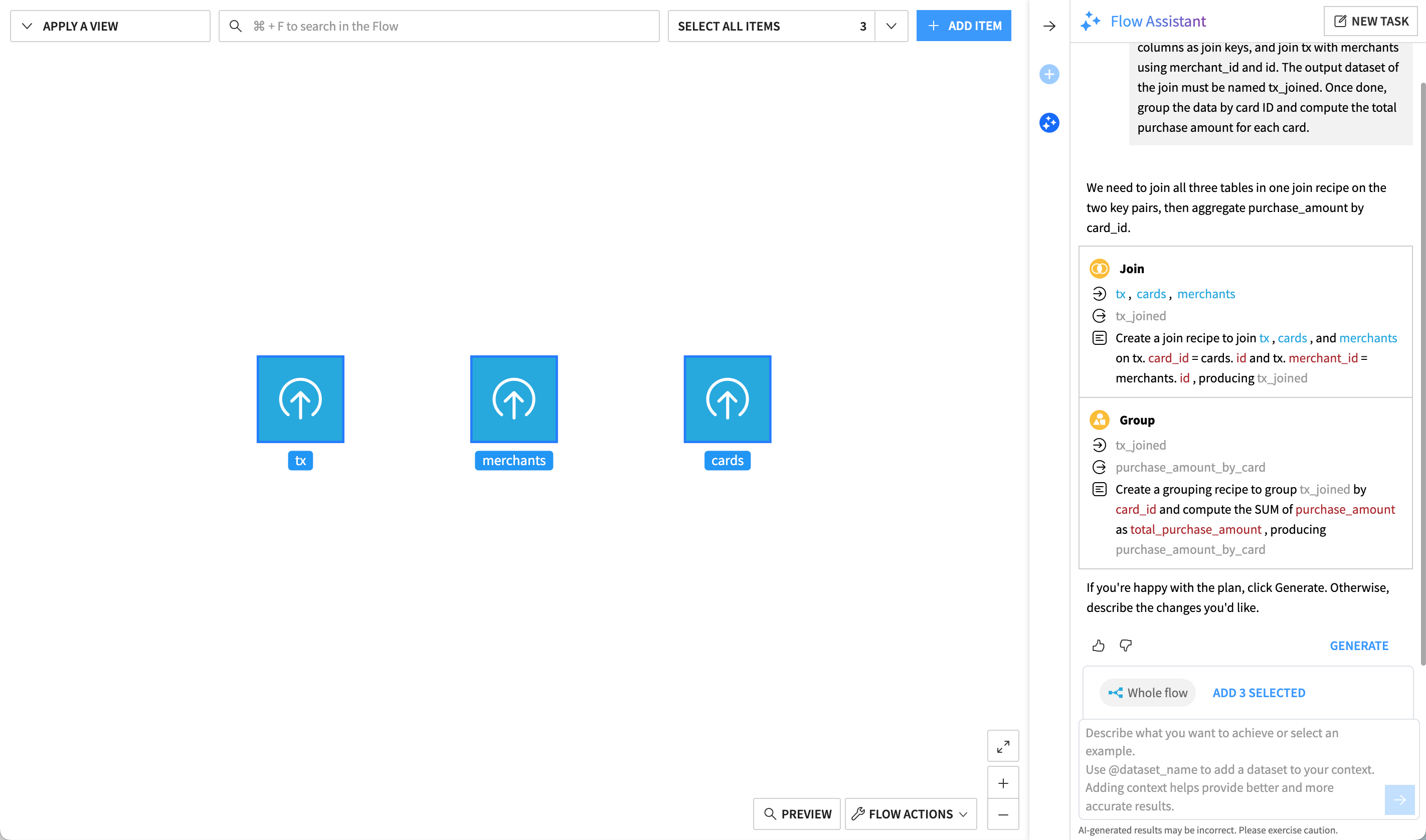Image resolution: width=1426 pixels, height=840 pixels.
Task: Click Add 3 Selected link
Action: [x=1259, y=692]
